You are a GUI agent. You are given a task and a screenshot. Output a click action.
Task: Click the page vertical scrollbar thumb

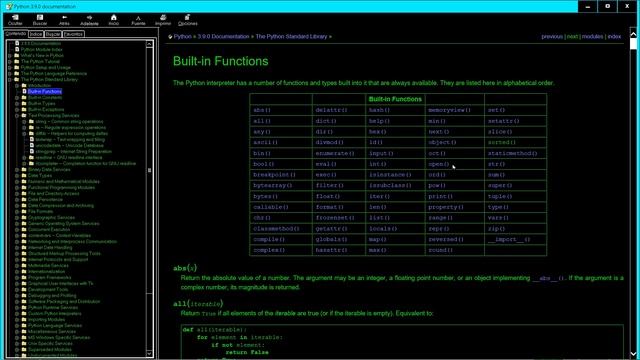tap(633, 44)
